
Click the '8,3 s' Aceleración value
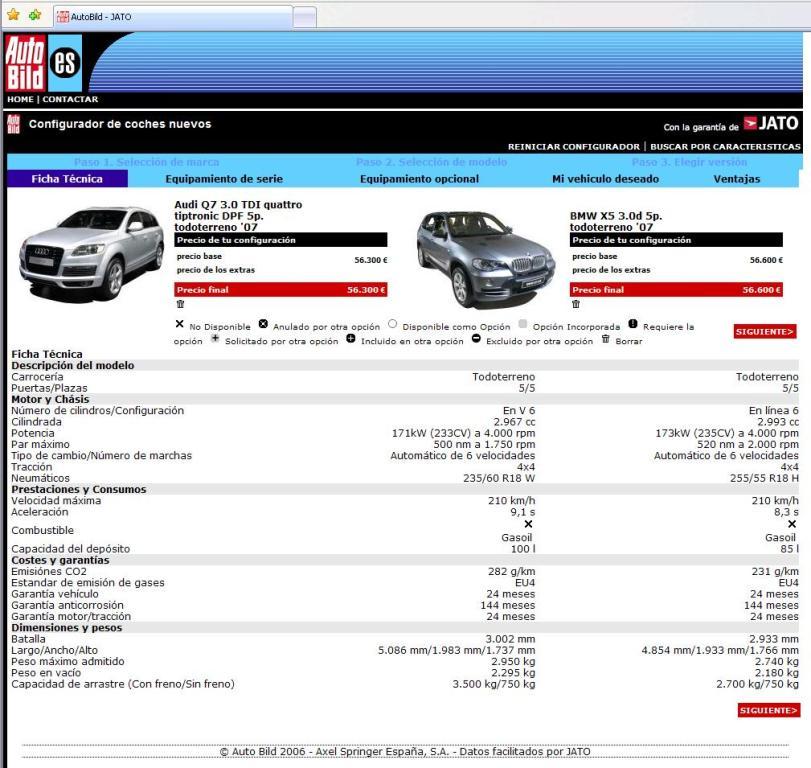point(786,512)
